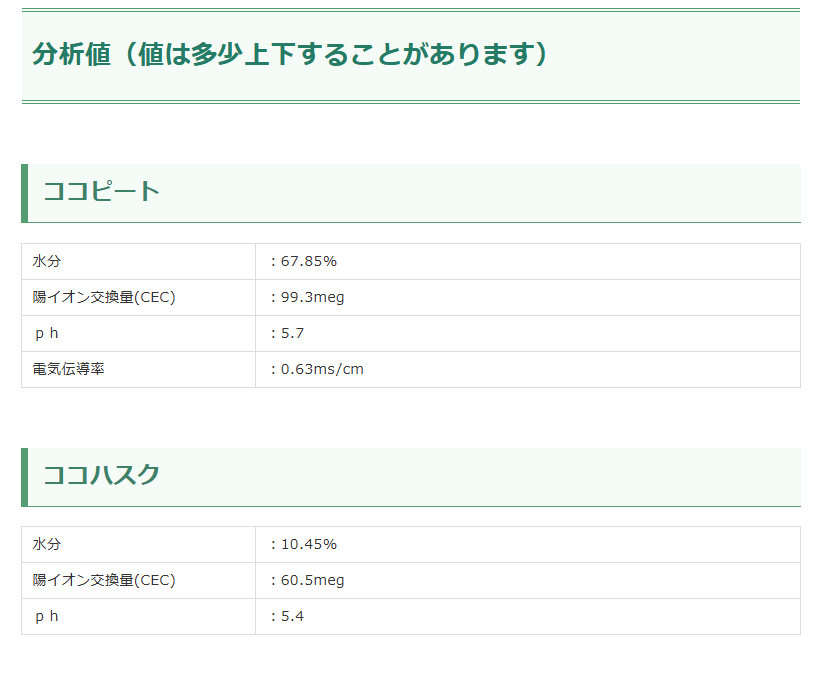Click the ｐｈ label in the ココハスク table

(x=47, y=617)
